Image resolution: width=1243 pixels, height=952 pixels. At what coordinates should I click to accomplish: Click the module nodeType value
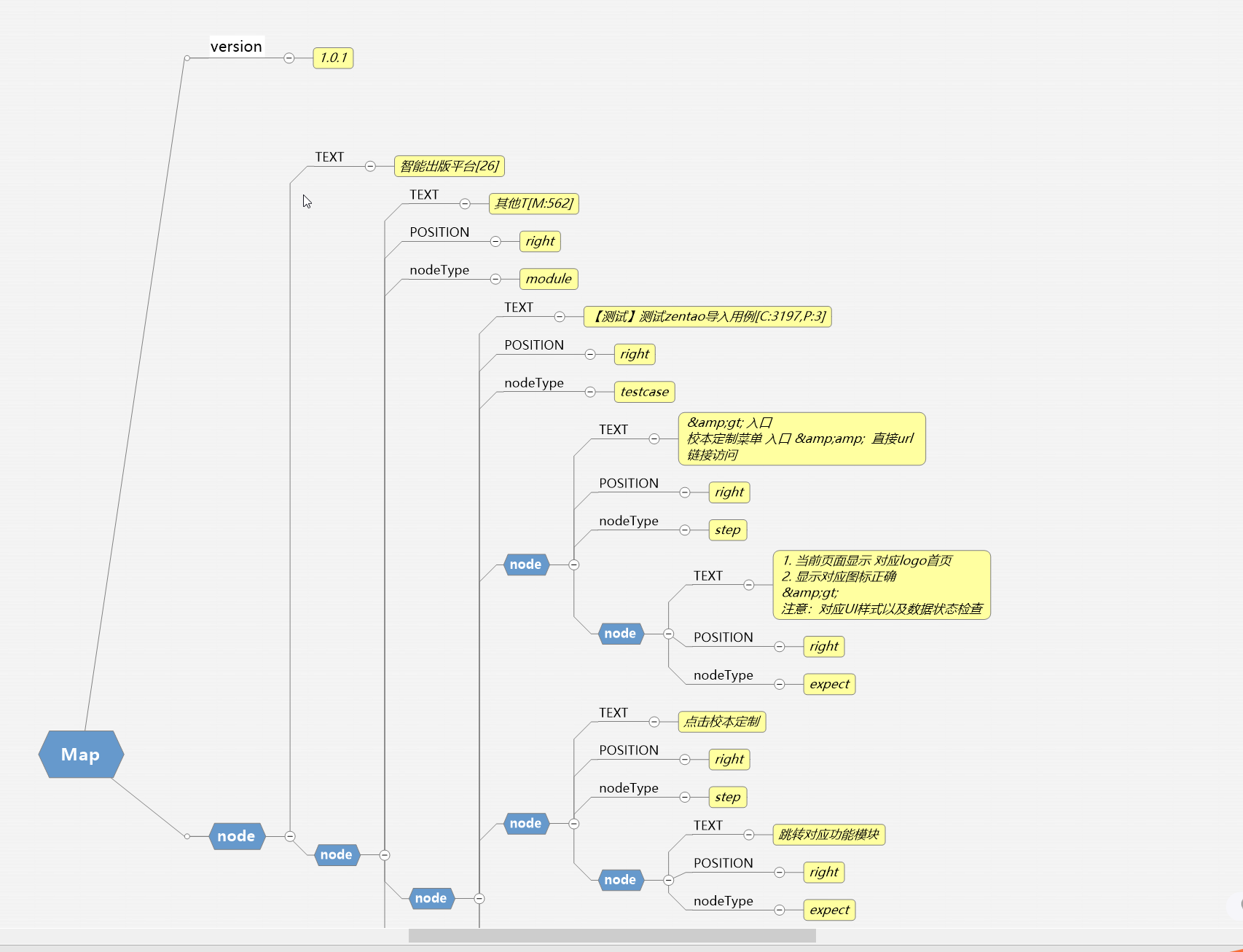[549, 279]
